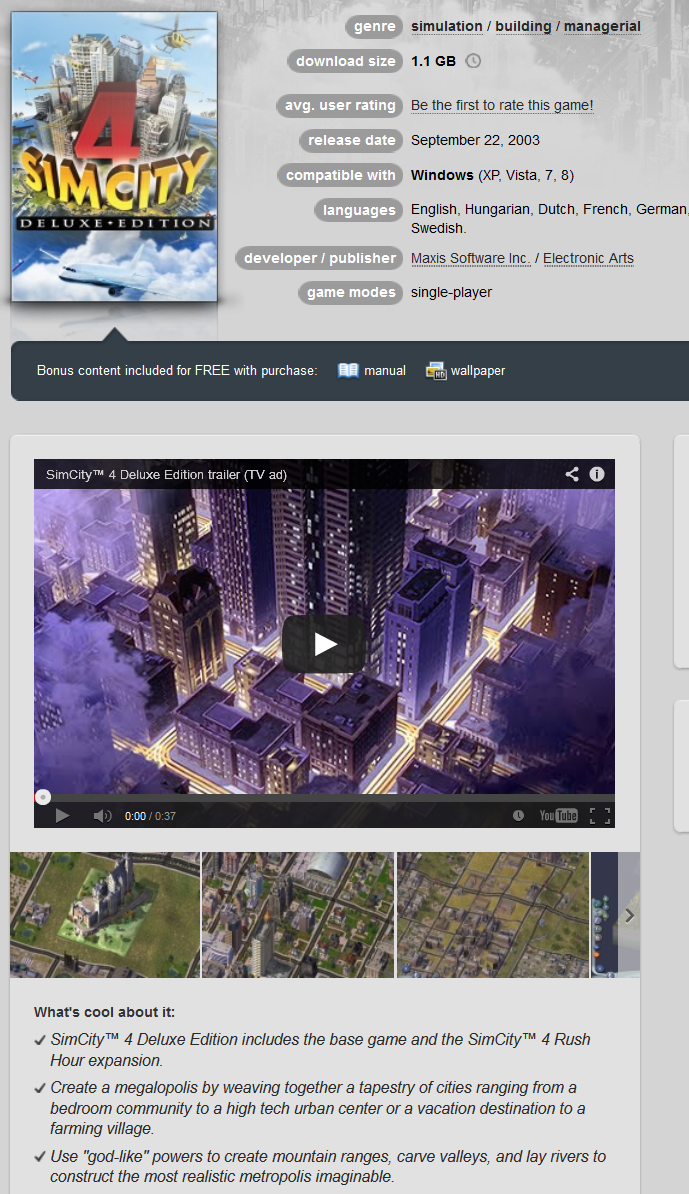This screenshot has height=1194, width=689.
Task: Play the trailer with center play button
Action: [324, 643]
